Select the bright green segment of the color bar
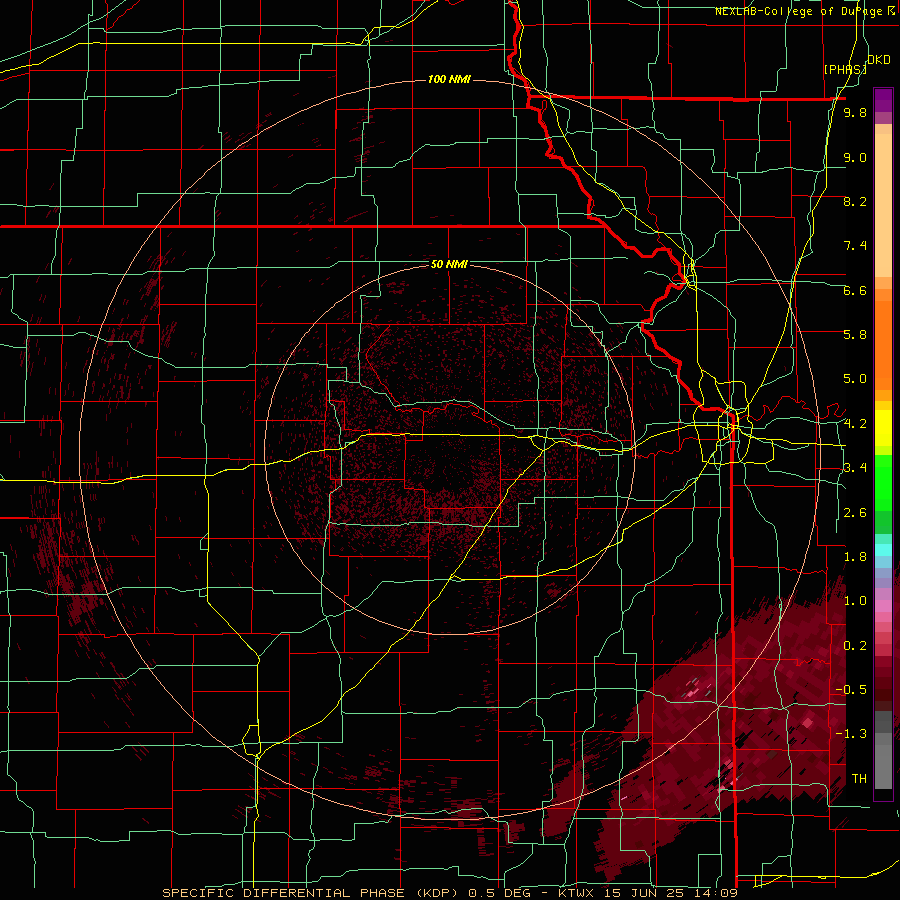Screen dimensions: 900x900 point(883,485)
